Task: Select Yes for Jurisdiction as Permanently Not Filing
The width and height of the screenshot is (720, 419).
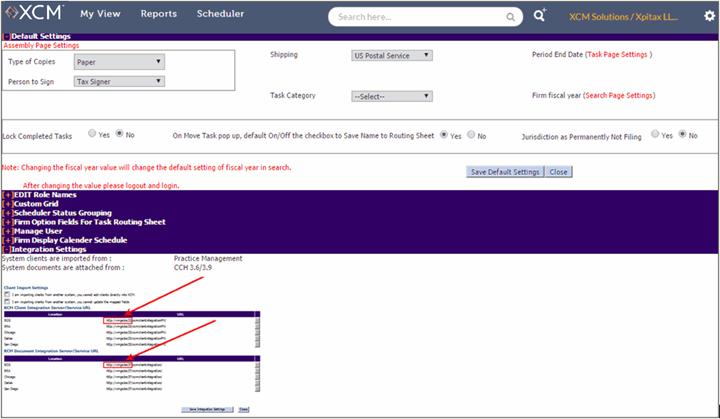Action: tap(655, 134)
